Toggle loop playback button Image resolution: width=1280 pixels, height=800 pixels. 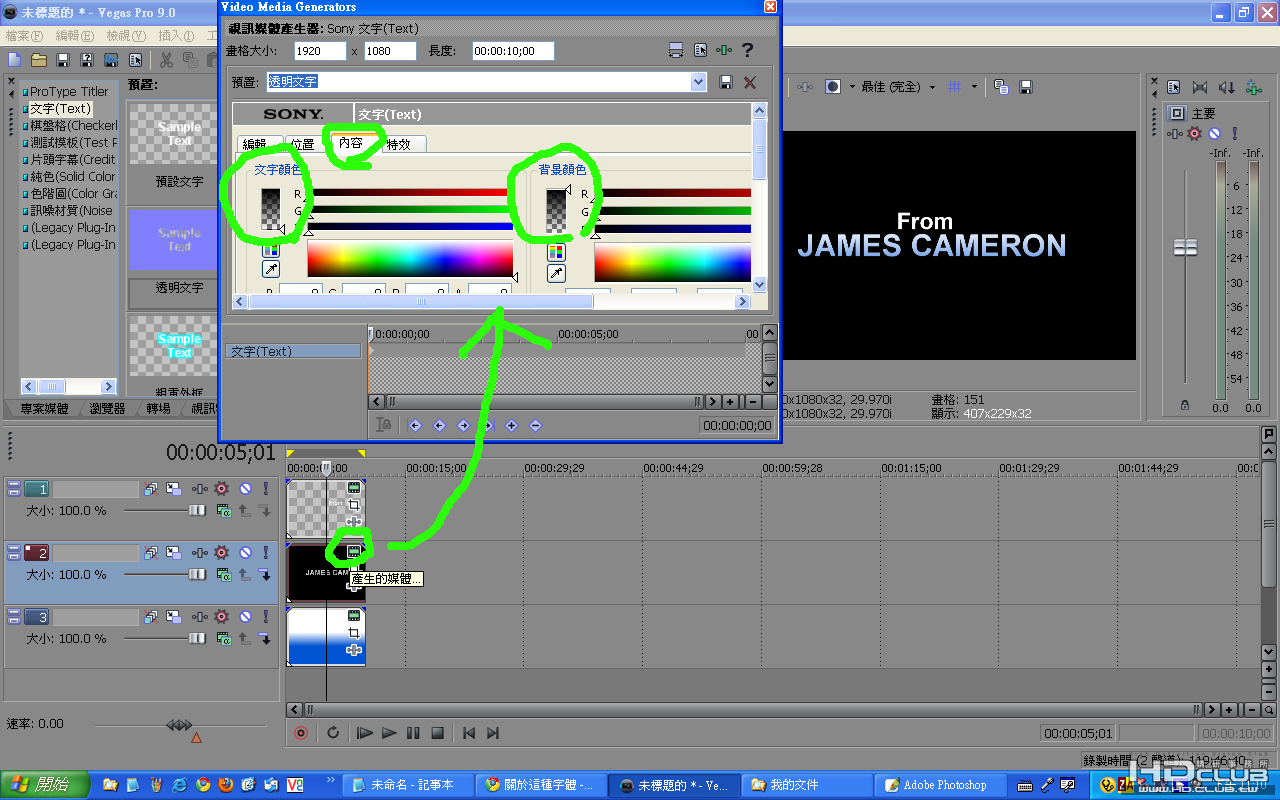[x=333, y=733]
